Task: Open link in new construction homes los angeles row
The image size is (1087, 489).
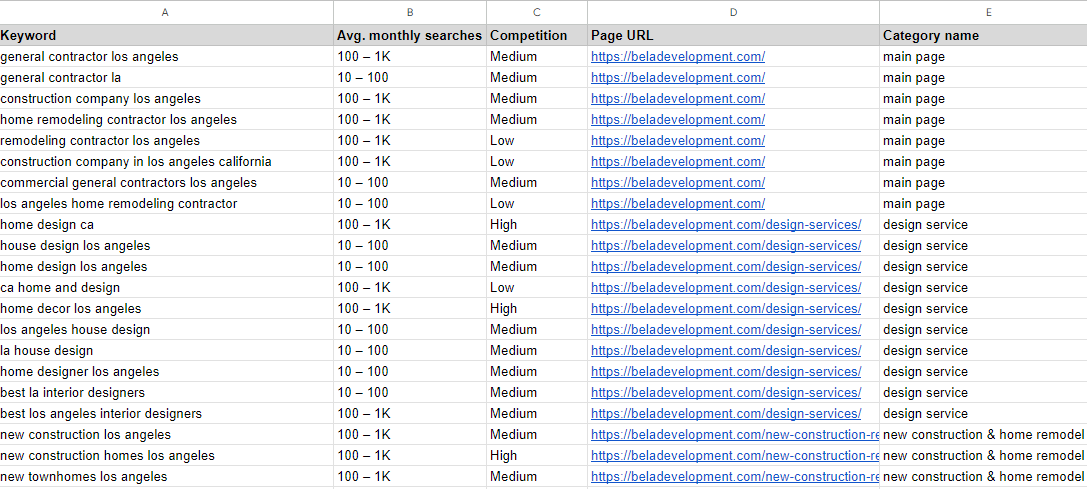Action: 735,456
